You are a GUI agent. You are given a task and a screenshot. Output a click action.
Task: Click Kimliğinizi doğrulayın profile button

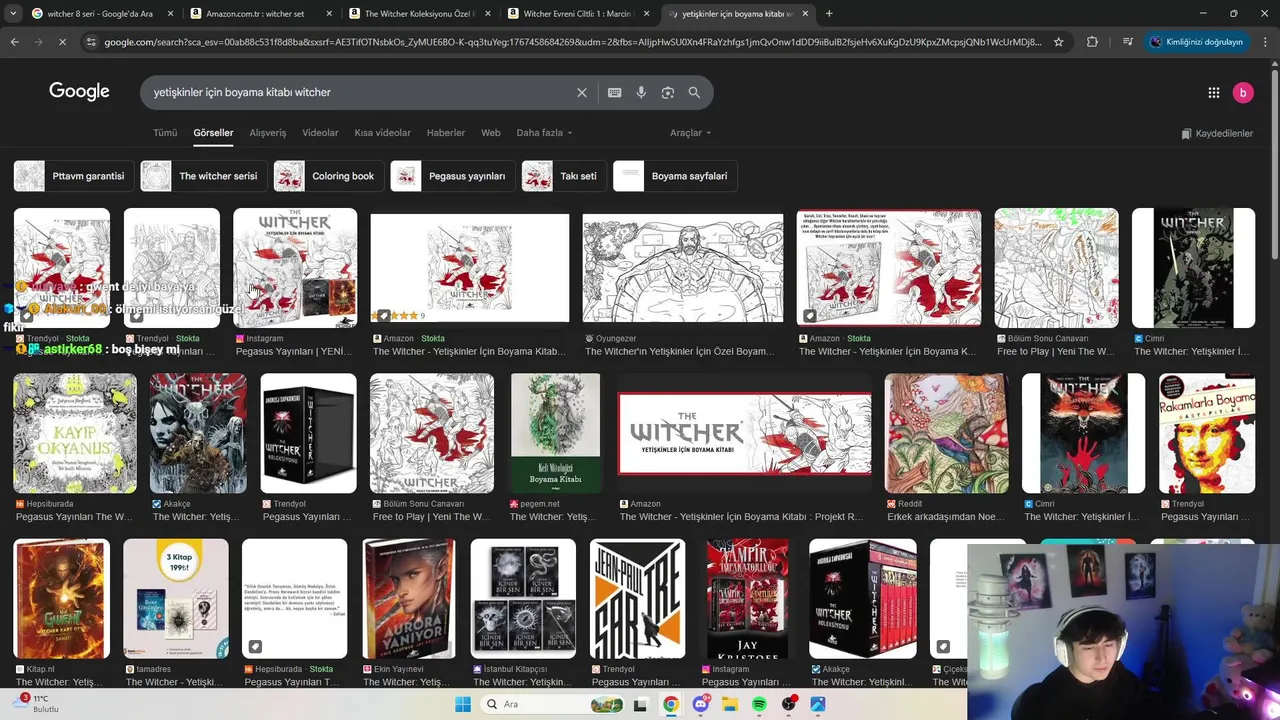[1197, 42]
